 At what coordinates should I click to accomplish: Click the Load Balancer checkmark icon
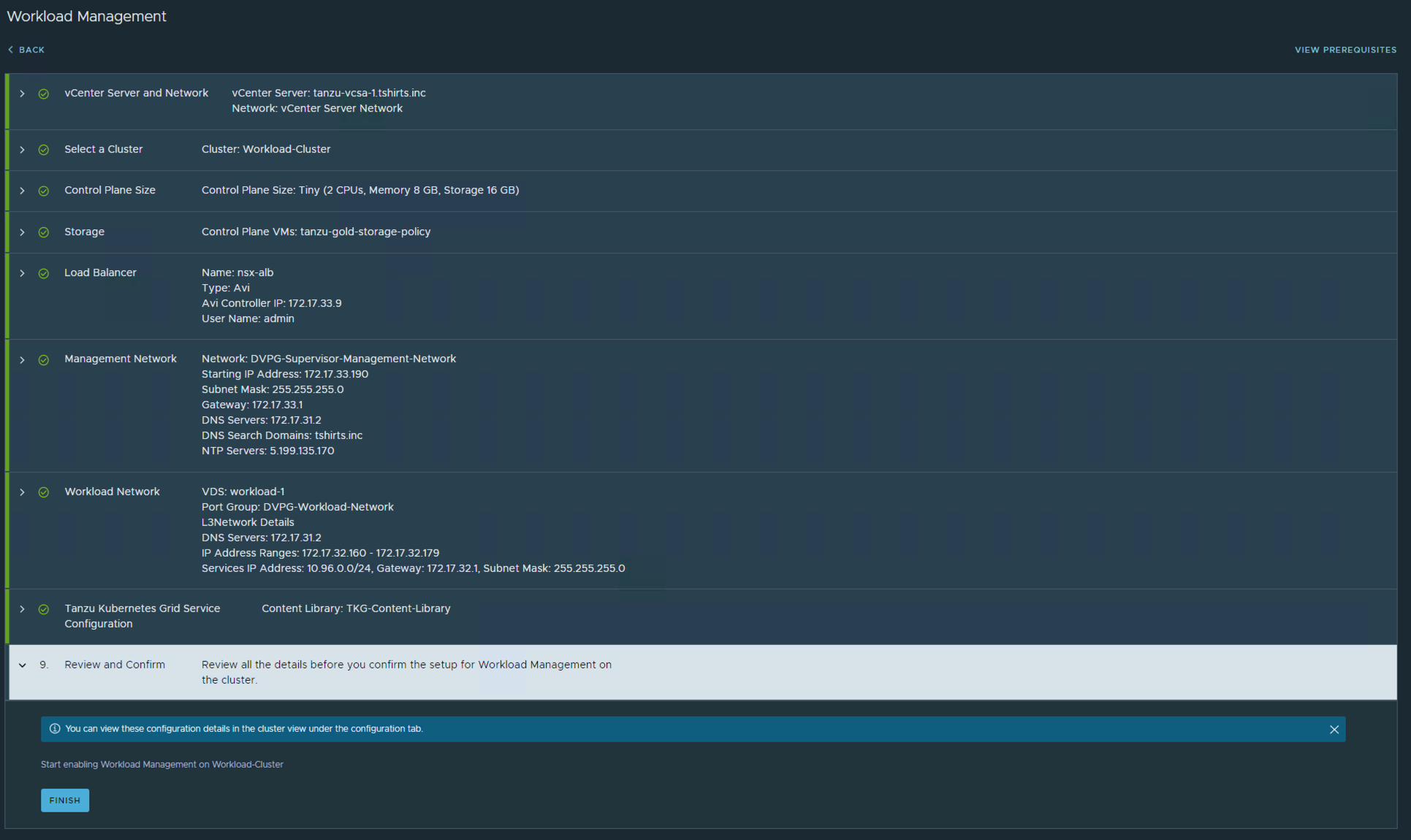coord(44,273)
